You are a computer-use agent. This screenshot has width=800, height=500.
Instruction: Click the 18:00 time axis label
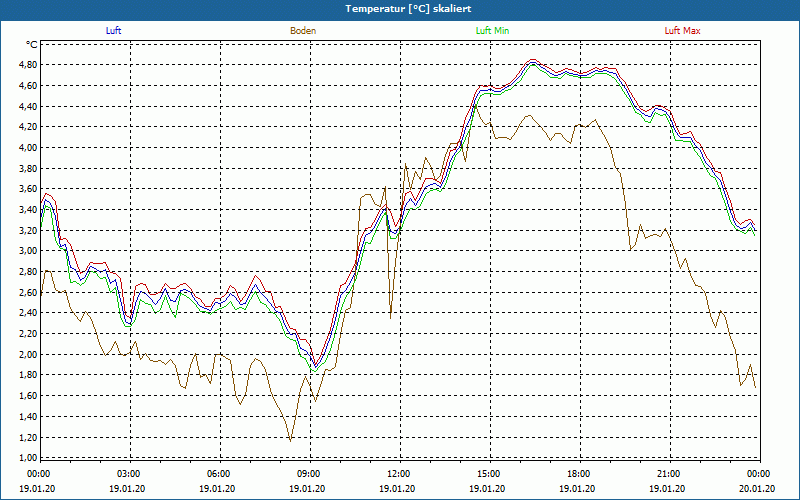pos(580,474)
